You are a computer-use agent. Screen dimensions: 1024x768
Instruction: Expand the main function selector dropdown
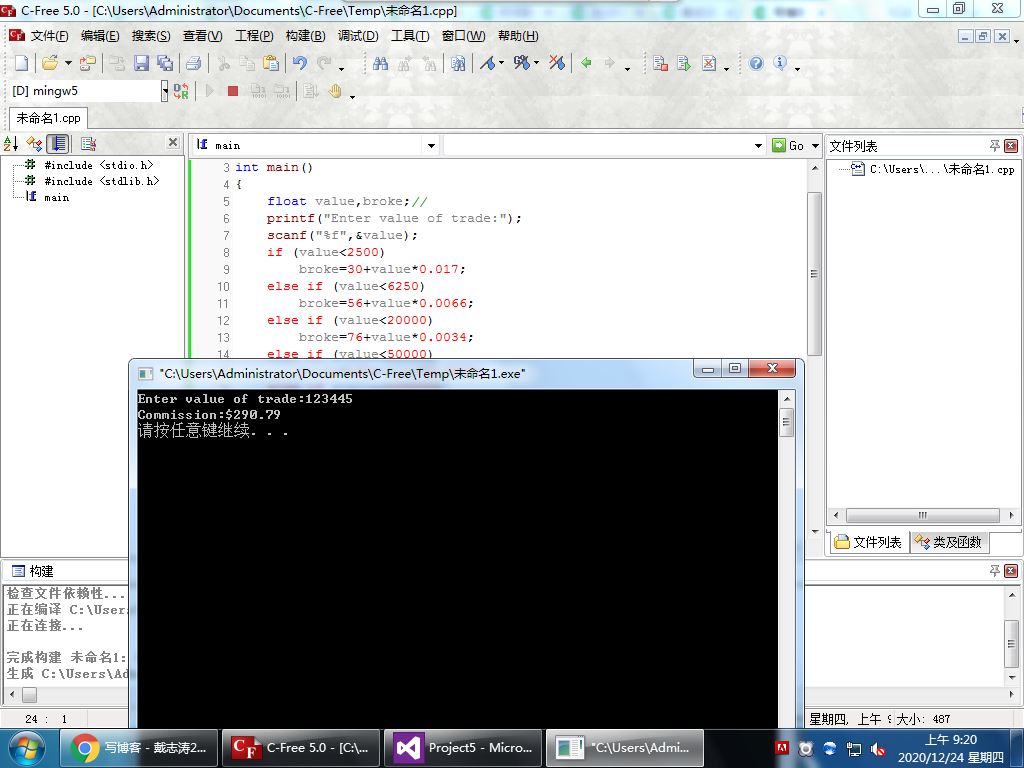431,145
